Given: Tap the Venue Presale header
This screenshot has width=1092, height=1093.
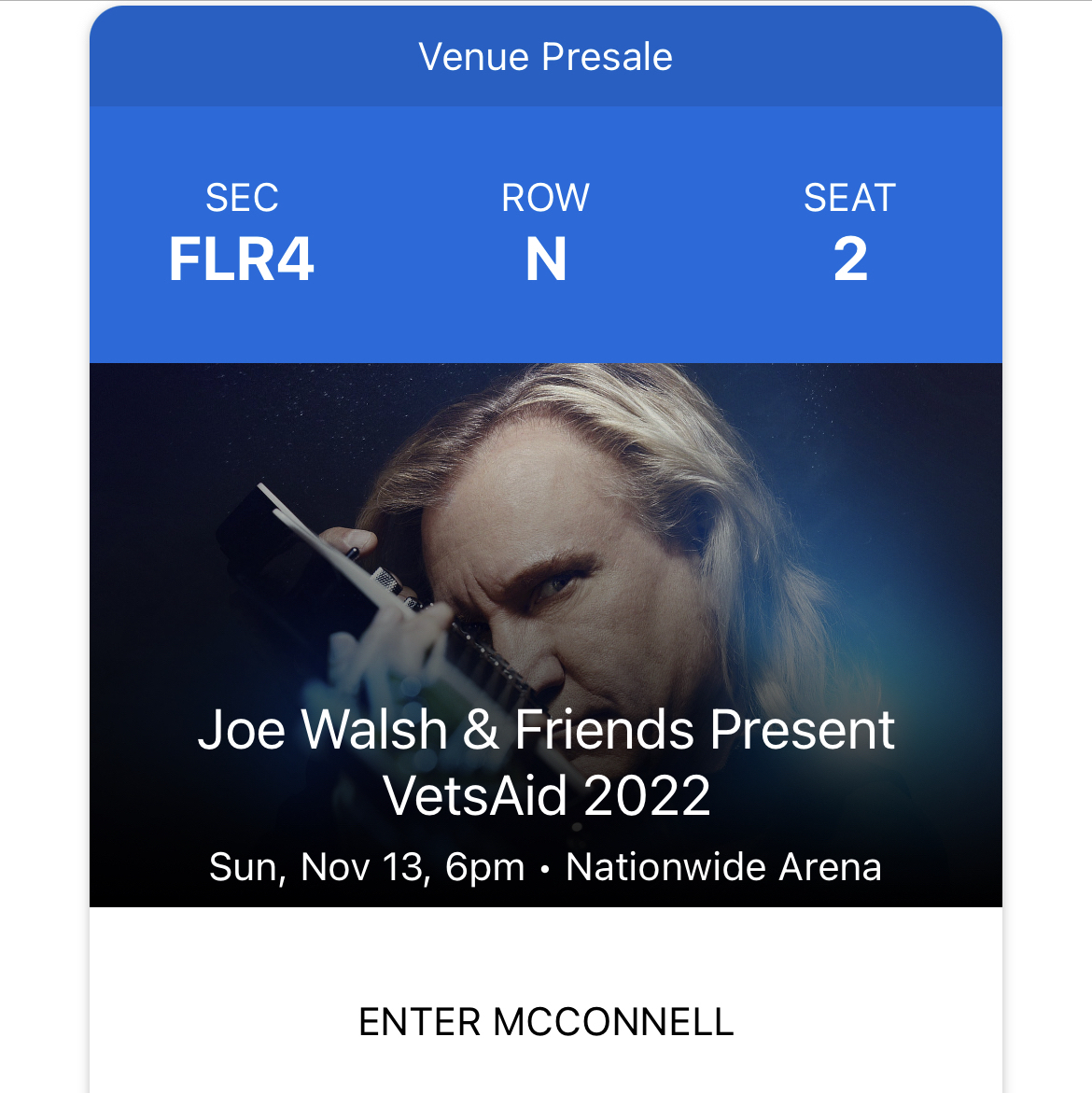Looking at the screenshot, I should [x=546, y=56].
